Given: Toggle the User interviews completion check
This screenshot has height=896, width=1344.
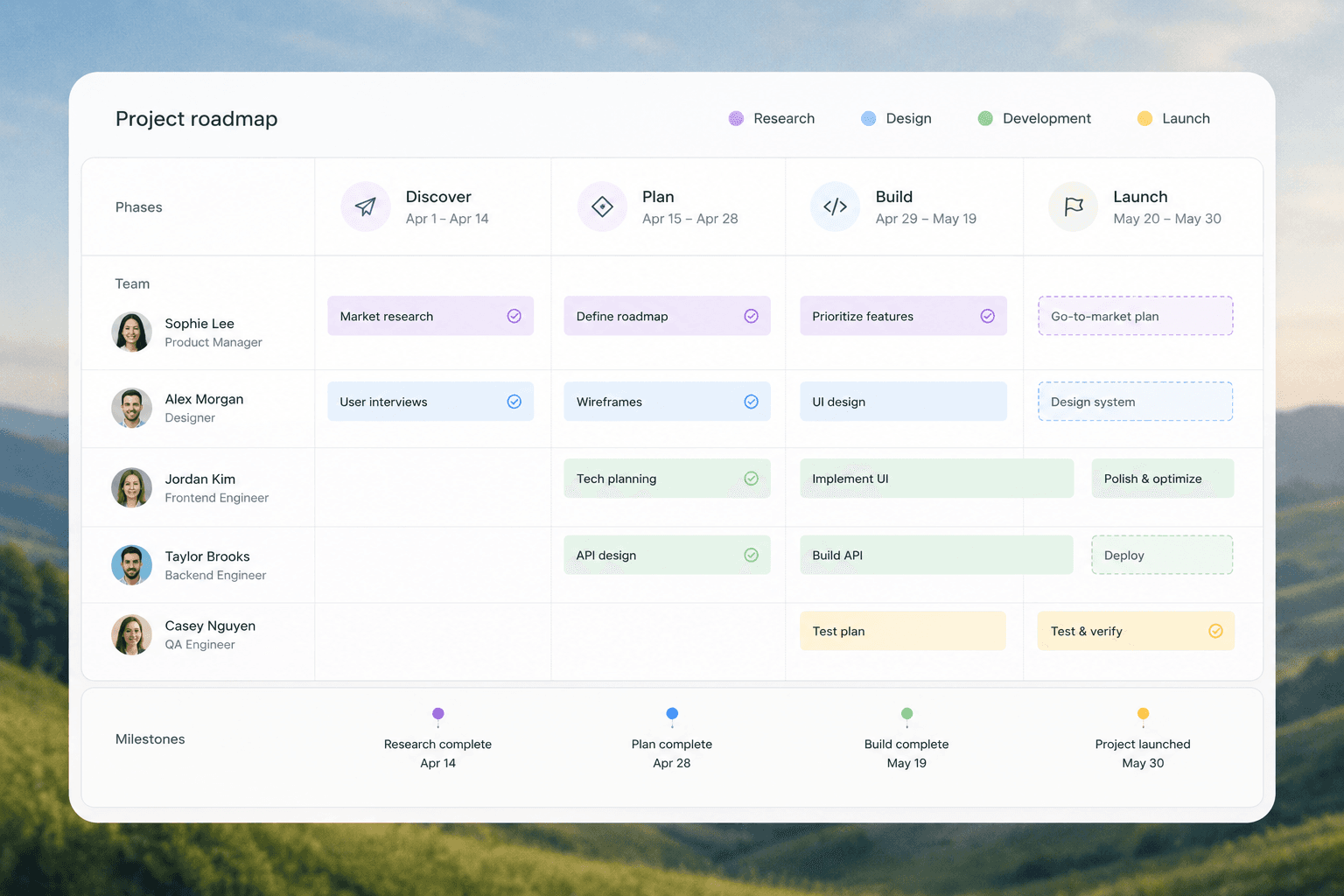Looking at the screenshot, I should 514,402.
